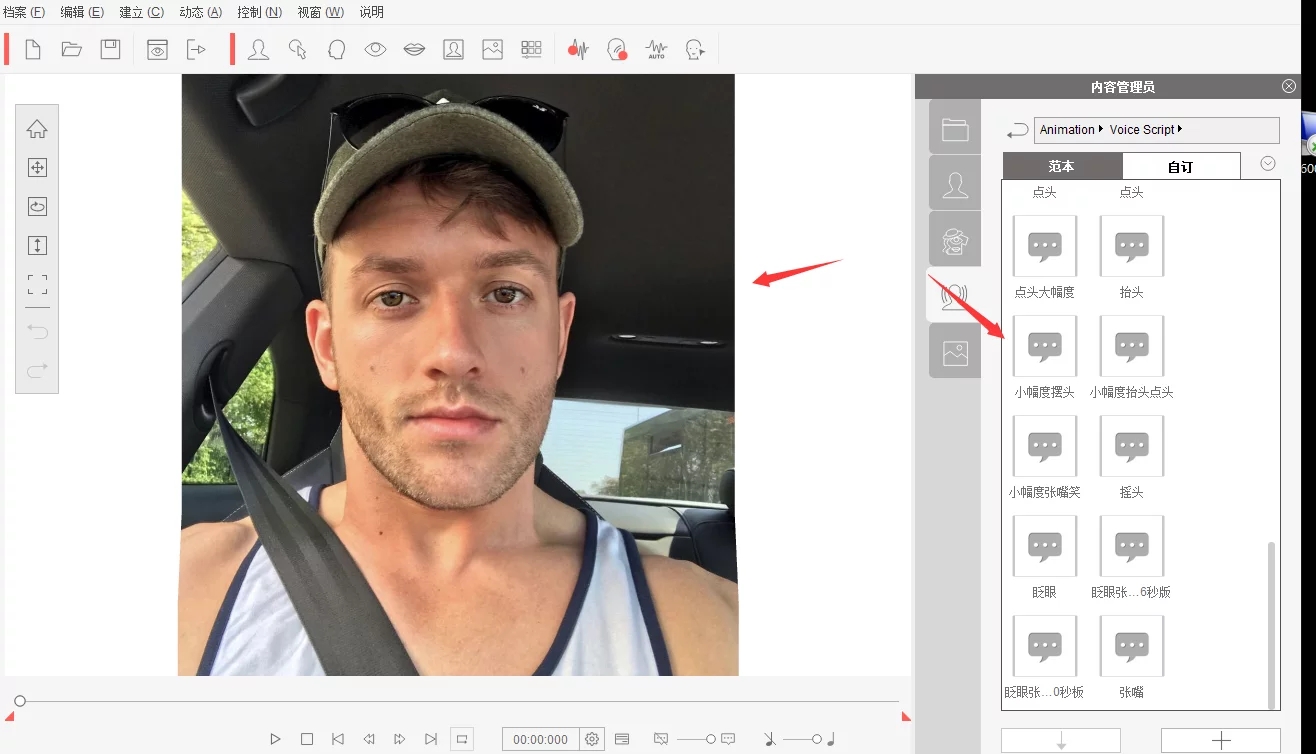Click the save project floppy disk icon
The image size is (1316, 754).
(110, 49)
